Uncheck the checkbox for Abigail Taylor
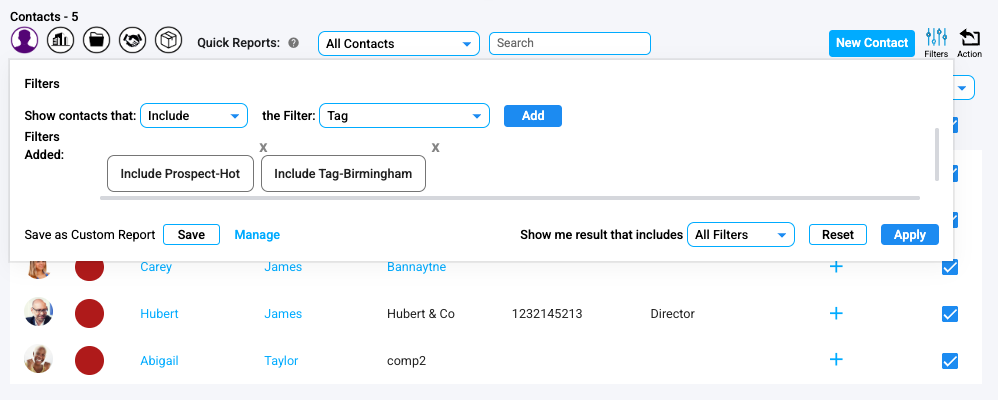Screen dimensions: 998x400 coord(950,361)
